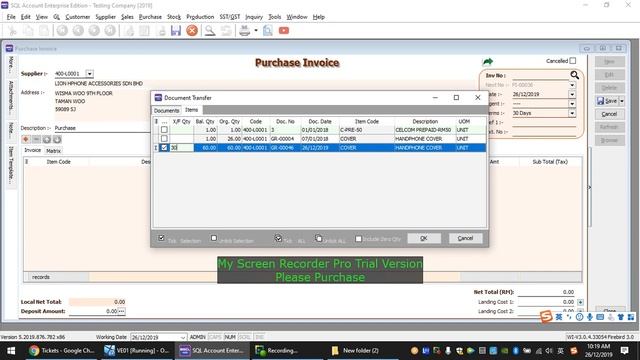Click the magnifier Find toolbar icon
Image resolution: width=640 pixels, height=360 pixels.
click(210, 31)
